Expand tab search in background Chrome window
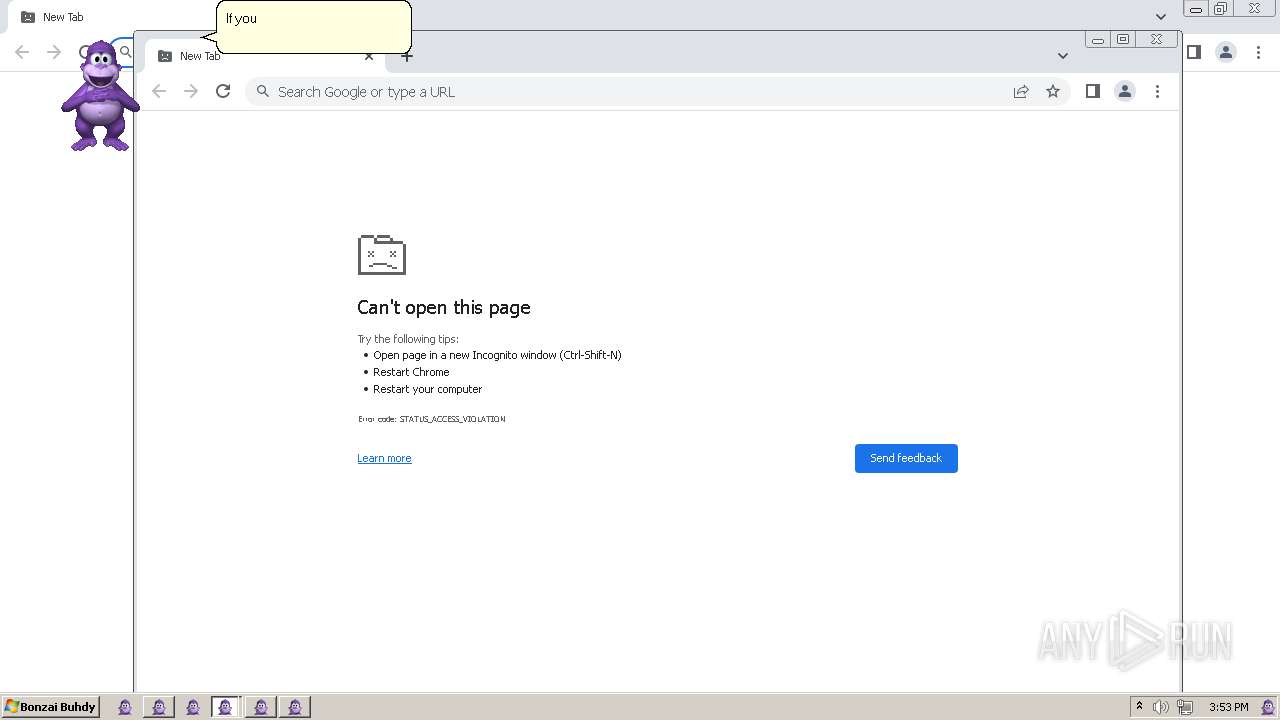1280x720 pixels. (x=1161, y=17)
